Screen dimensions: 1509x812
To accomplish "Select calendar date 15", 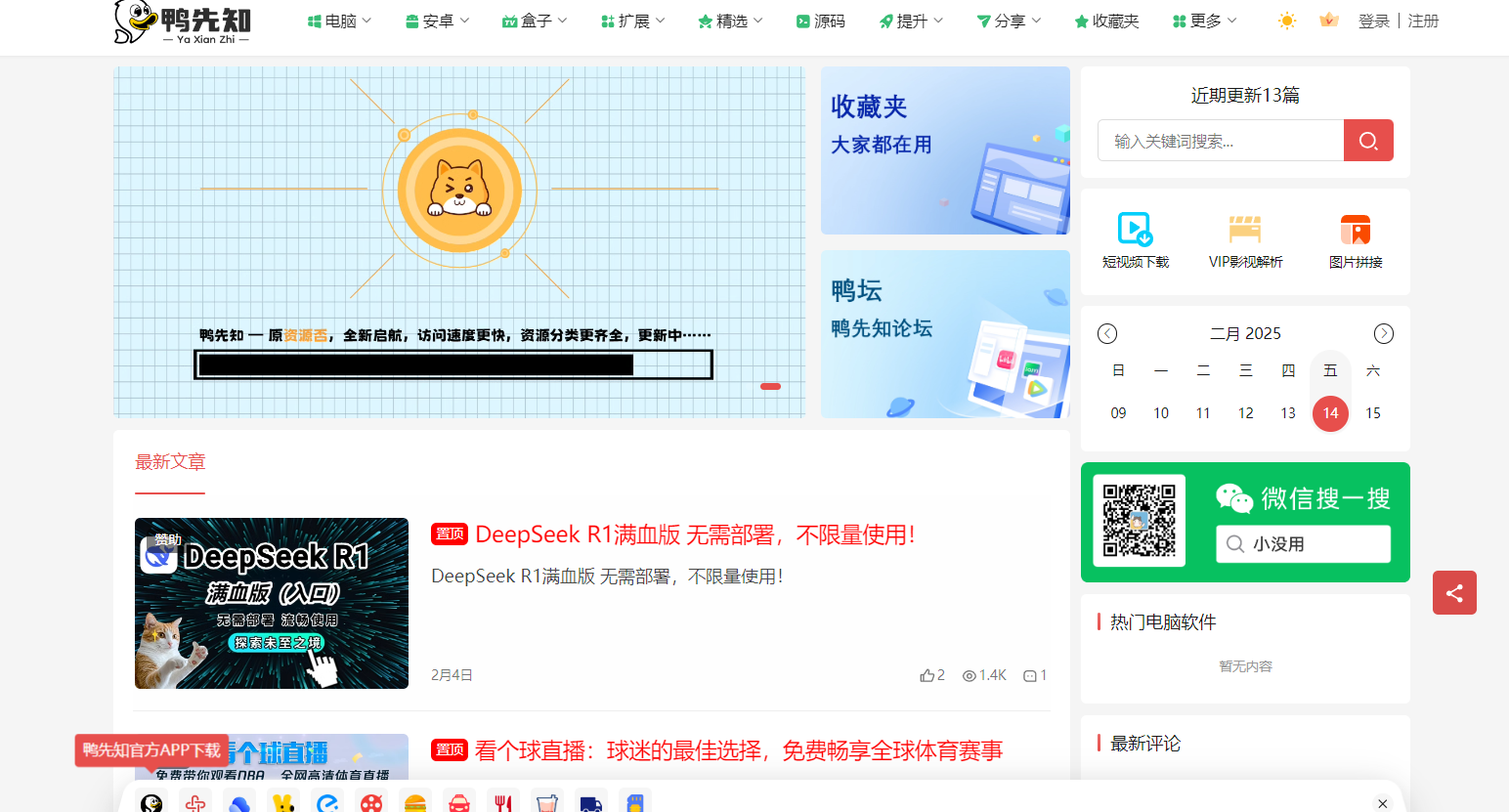I will point(1373,413).
